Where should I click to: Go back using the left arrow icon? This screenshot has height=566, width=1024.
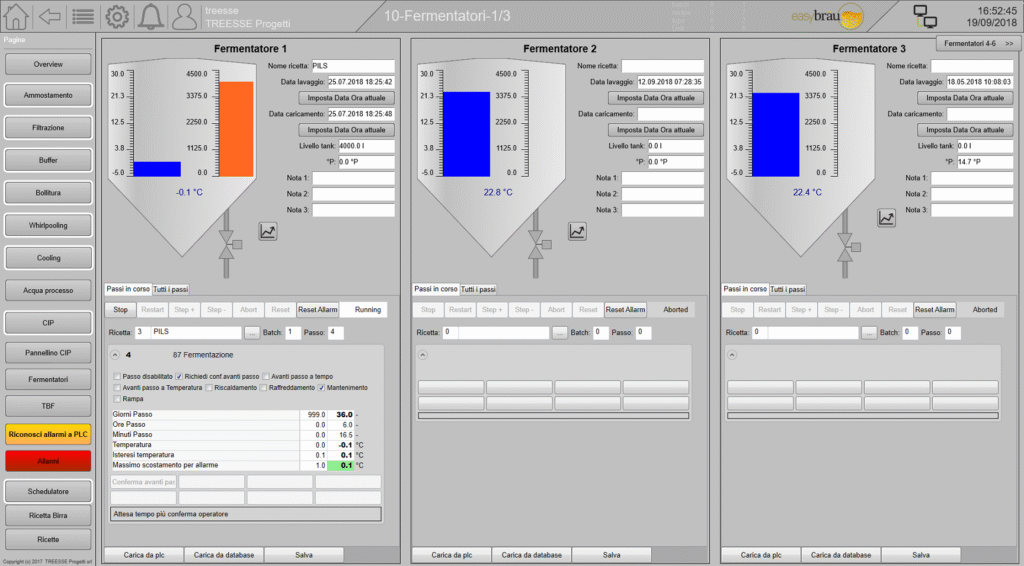(x=50, y=16)
